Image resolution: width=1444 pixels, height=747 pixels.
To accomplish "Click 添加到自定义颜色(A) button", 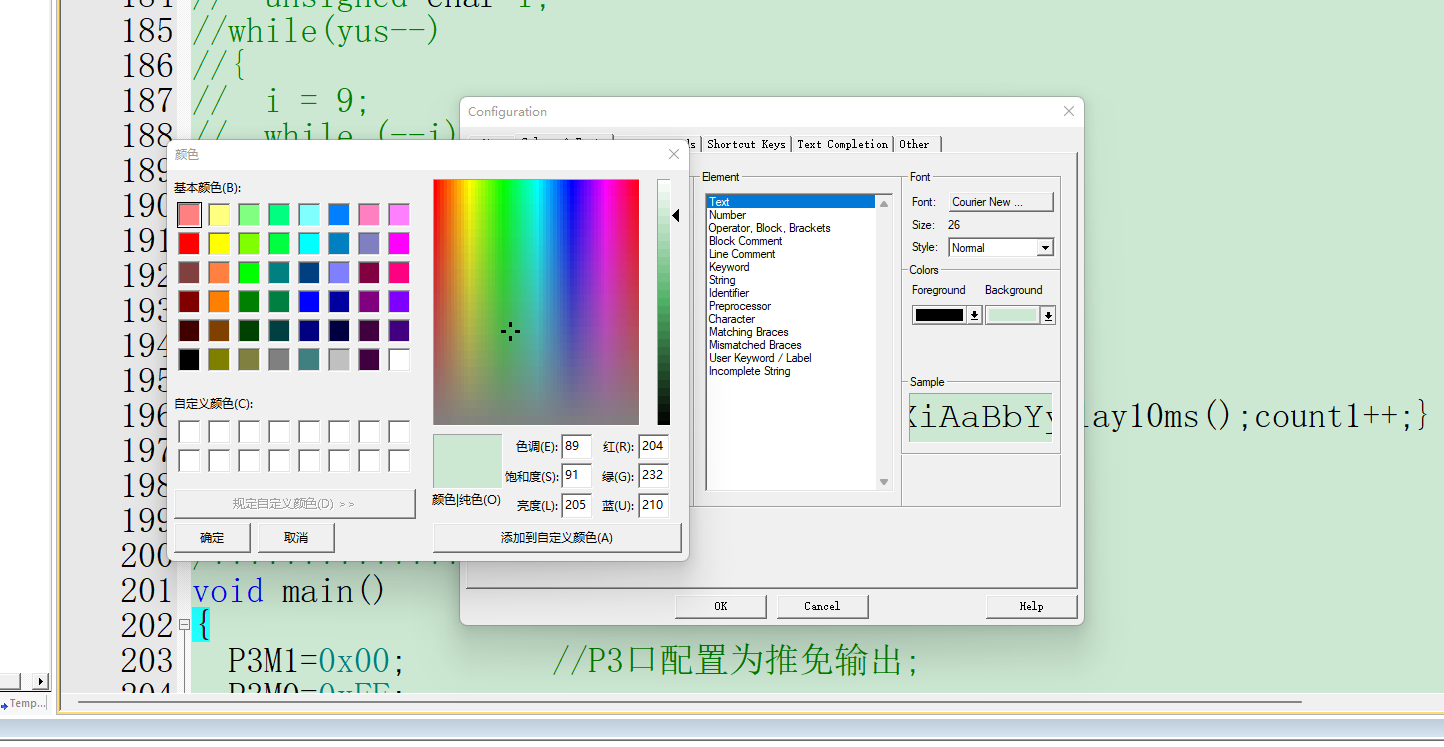I will [x=557, y=537].
